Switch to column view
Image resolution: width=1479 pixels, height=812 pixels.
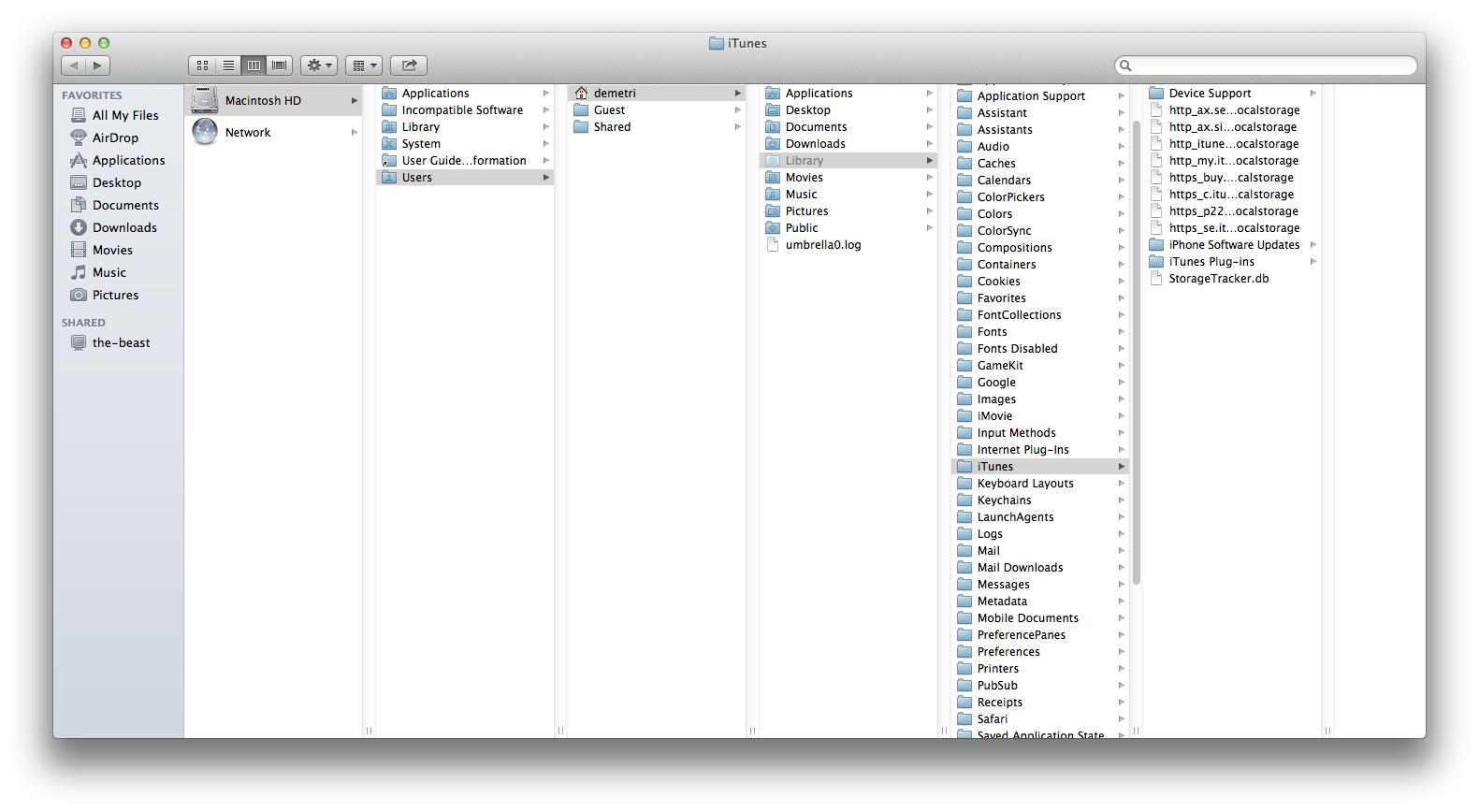[254, 65]
